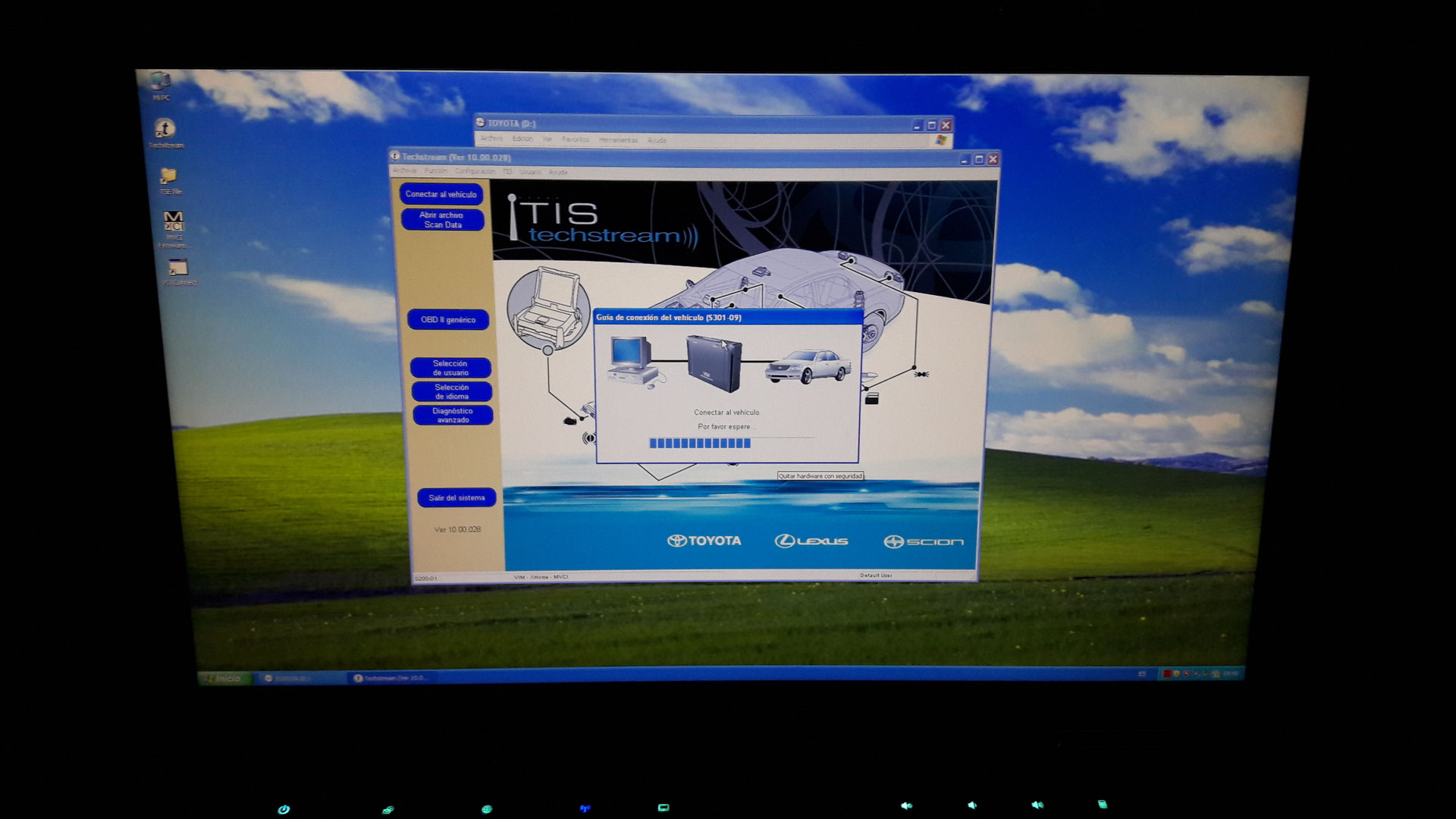Click the Techstream title bar icon
The height and width of the screenshot is (819, 1456).
(x=394, y=156)
